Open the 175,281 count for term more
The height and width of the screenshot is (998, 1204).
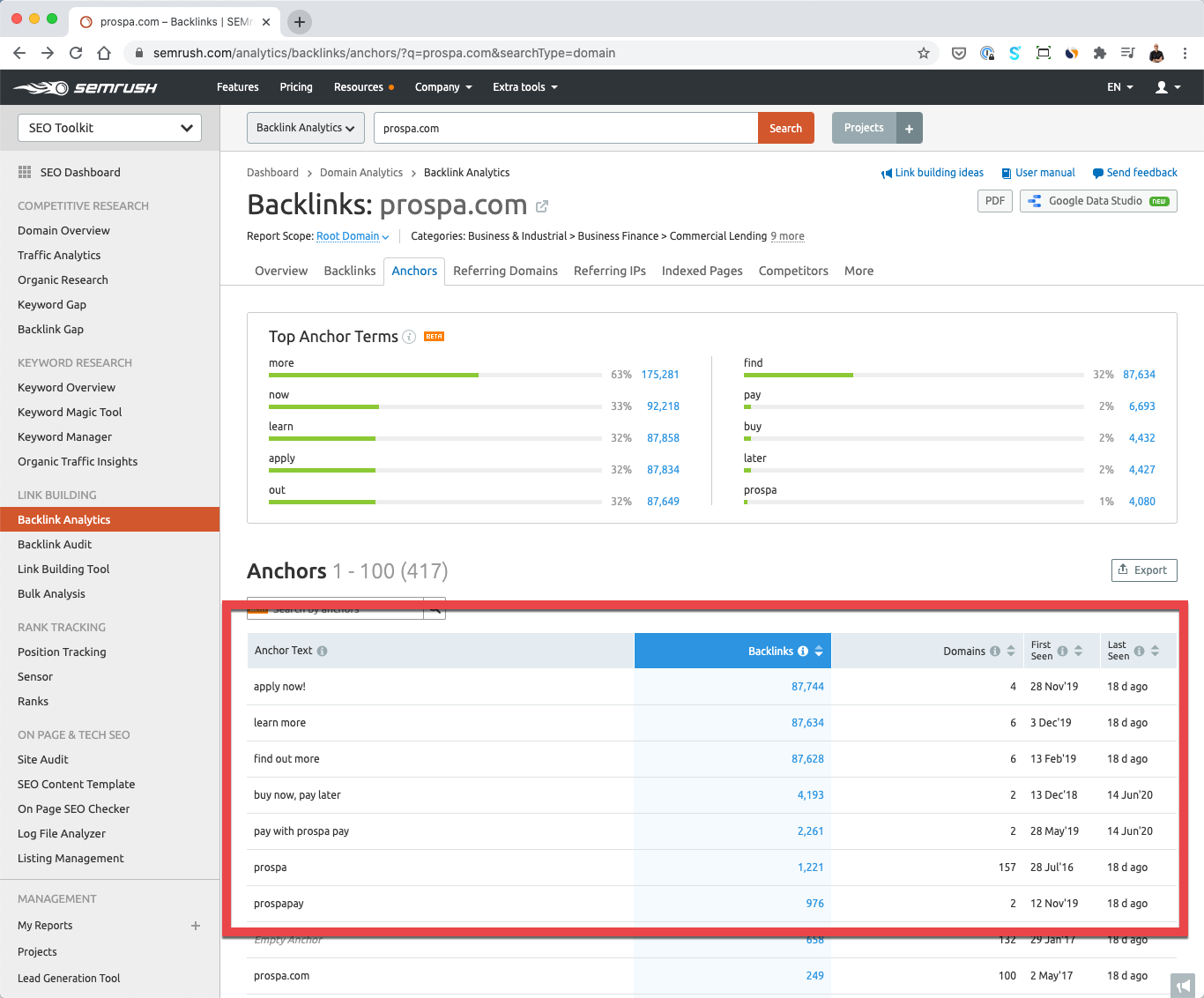(x=660, y=375)
